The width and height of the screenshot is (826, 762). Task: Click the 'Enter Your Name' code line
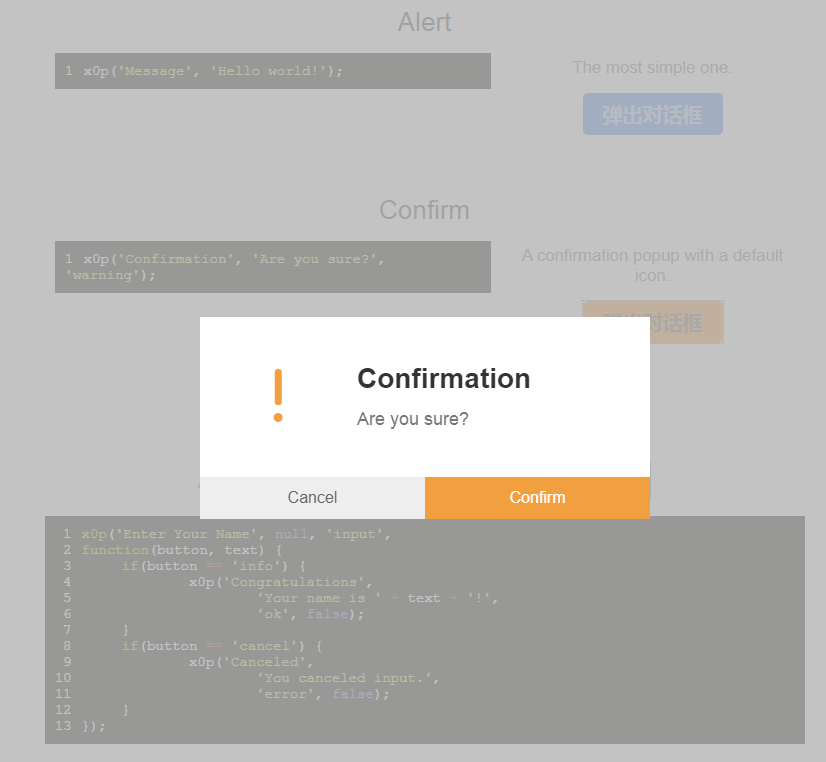236,534
